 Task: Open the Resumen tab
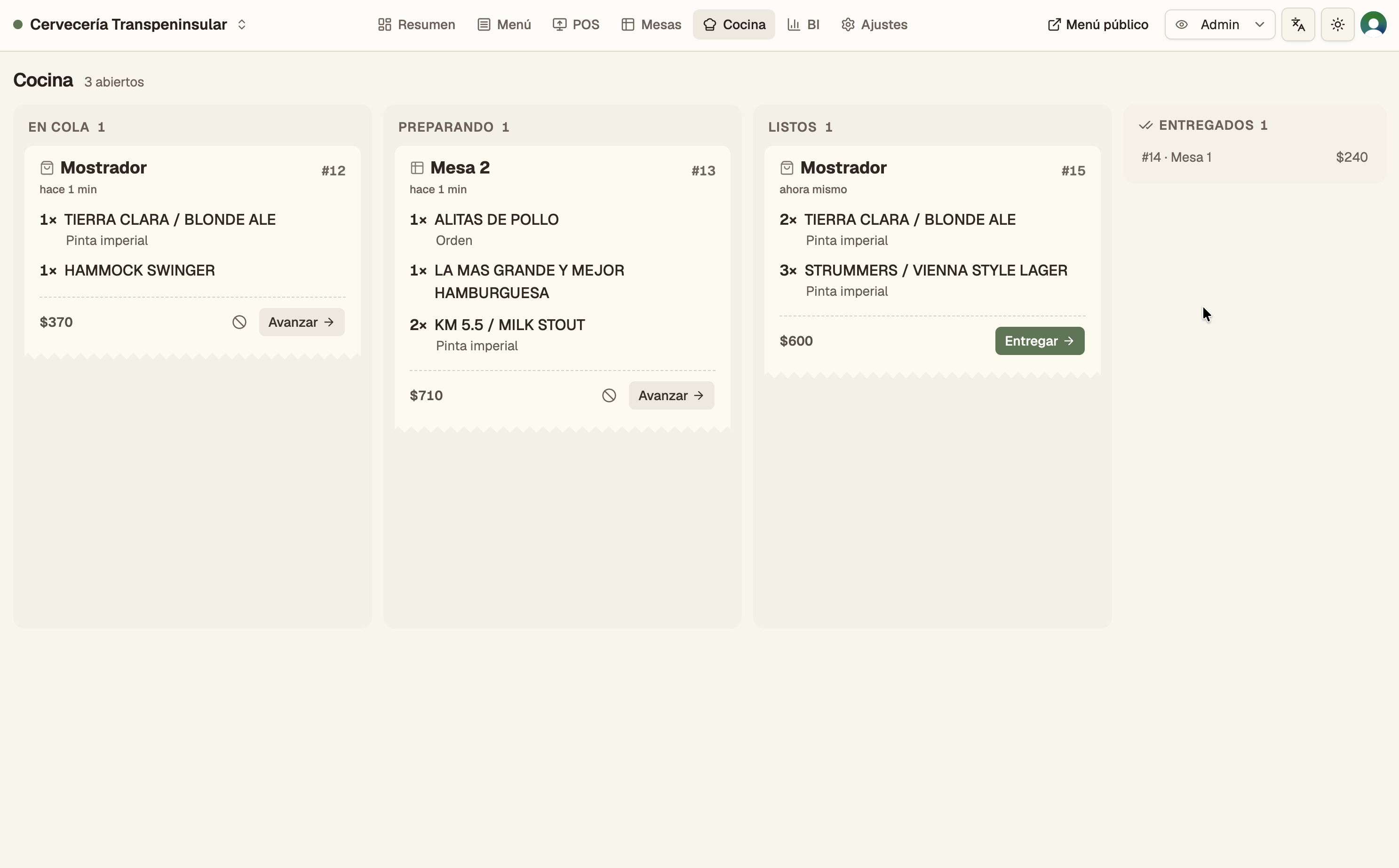pos(416,24)
